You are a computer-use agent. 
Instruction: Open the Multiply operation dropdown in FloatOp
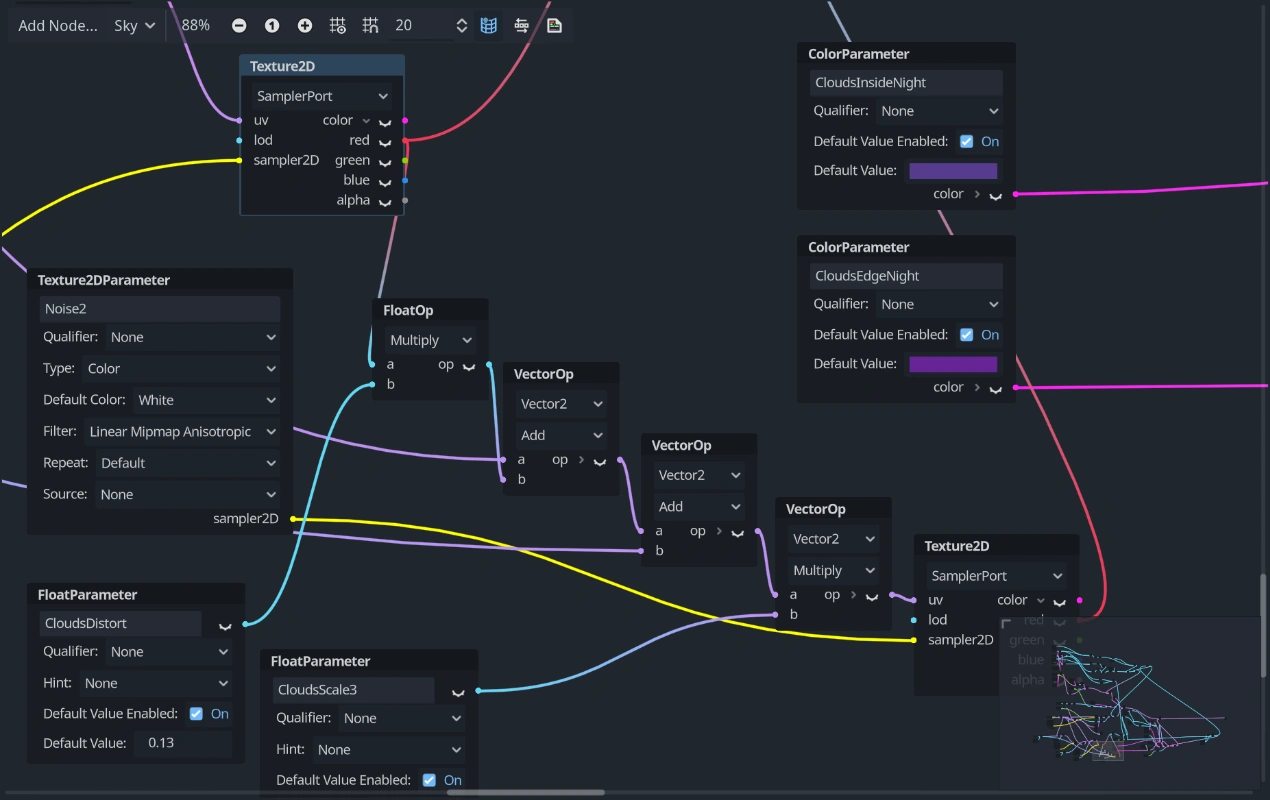click(433, 340)
